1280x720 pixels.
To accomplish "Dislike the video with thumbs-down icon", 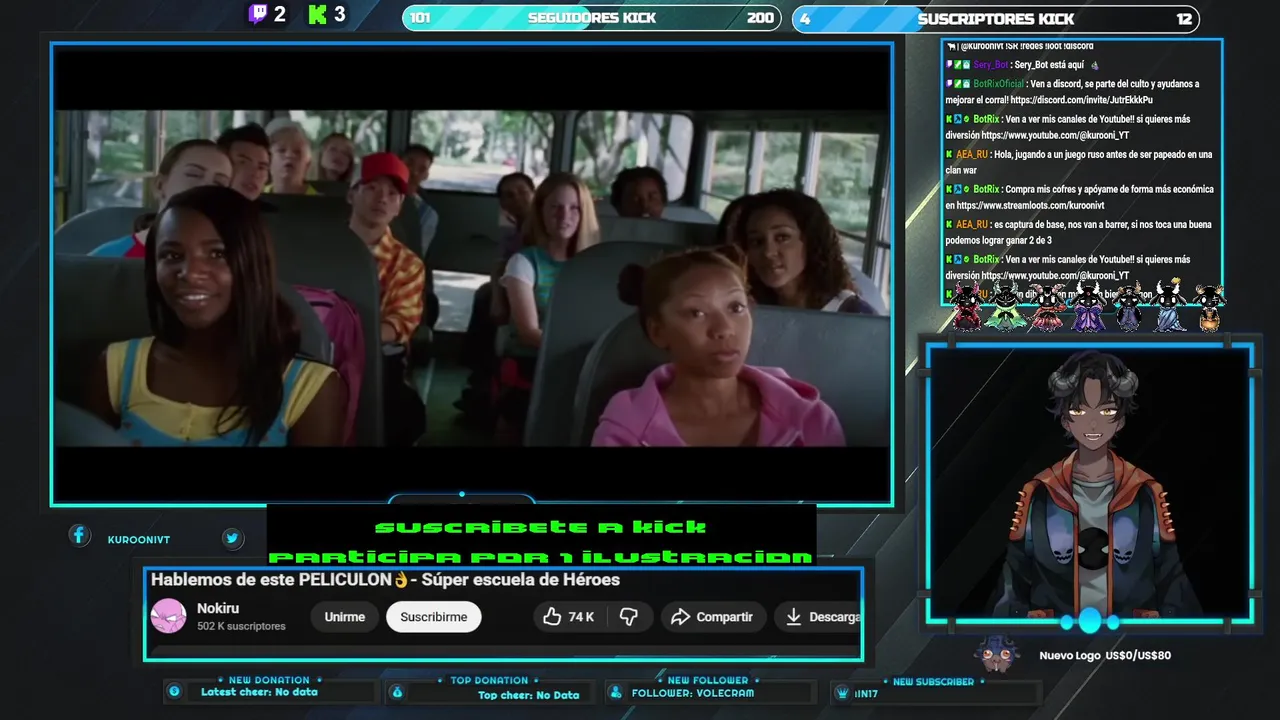I will 629,617.
